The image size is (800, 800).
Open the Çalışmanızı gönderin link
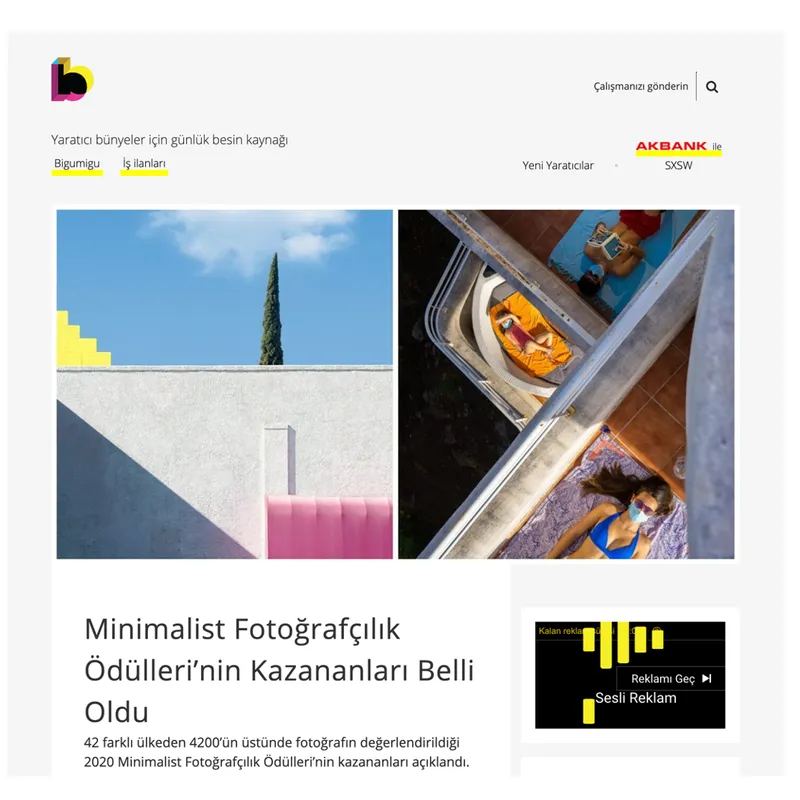tap(641, 86)
